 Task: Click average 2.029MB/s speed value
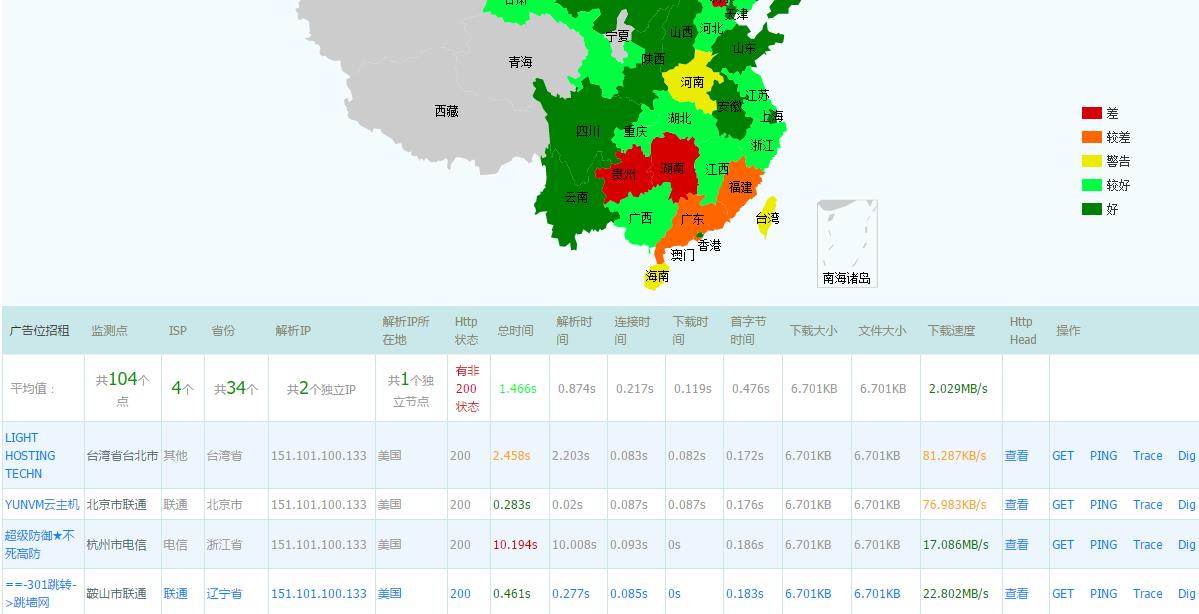point(958,388)
